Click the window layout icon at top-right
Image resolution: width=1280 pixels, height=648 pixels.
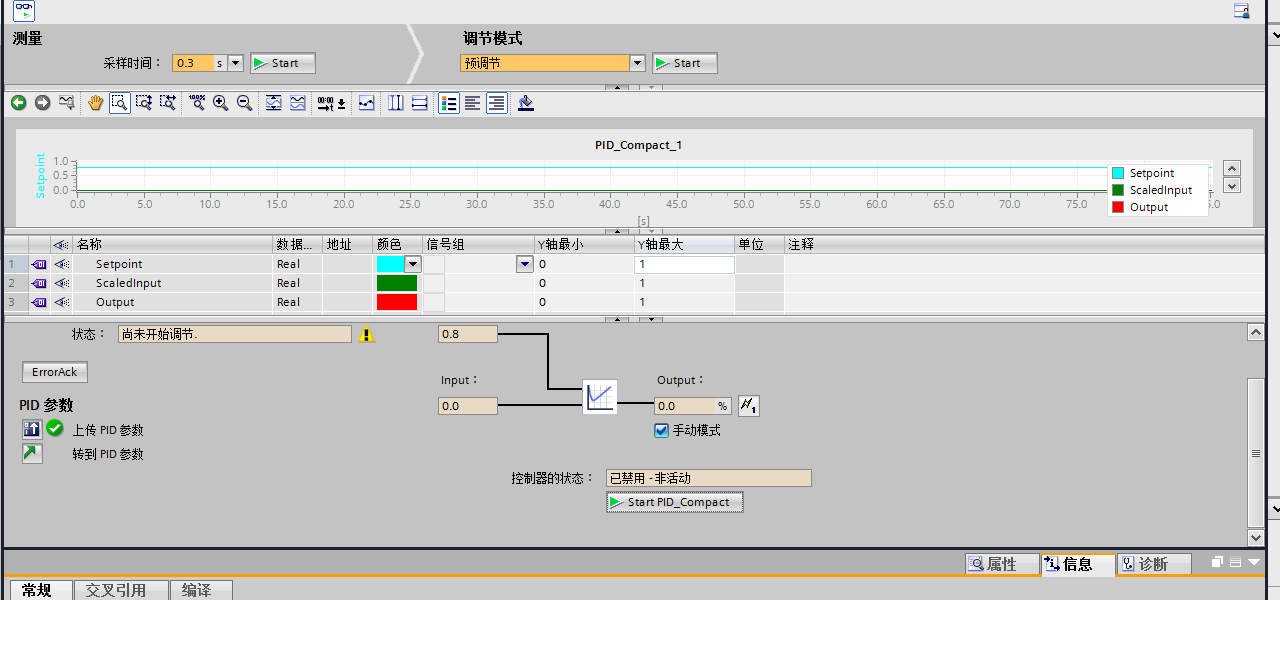[x=1241, y=11]
